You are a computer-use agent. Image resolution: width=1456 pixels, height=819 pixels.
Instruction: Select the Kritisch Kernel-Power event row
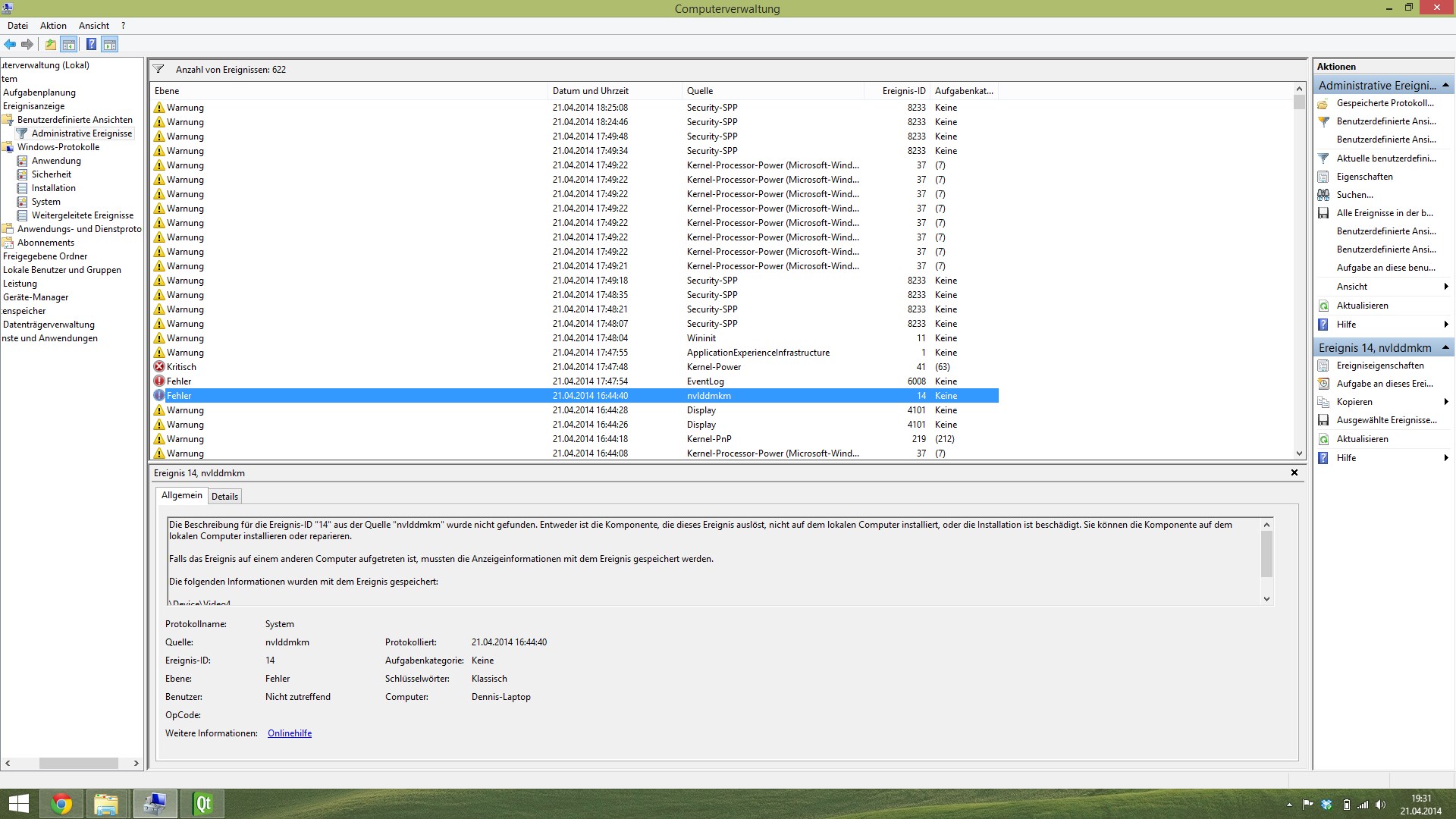(455, 367)
